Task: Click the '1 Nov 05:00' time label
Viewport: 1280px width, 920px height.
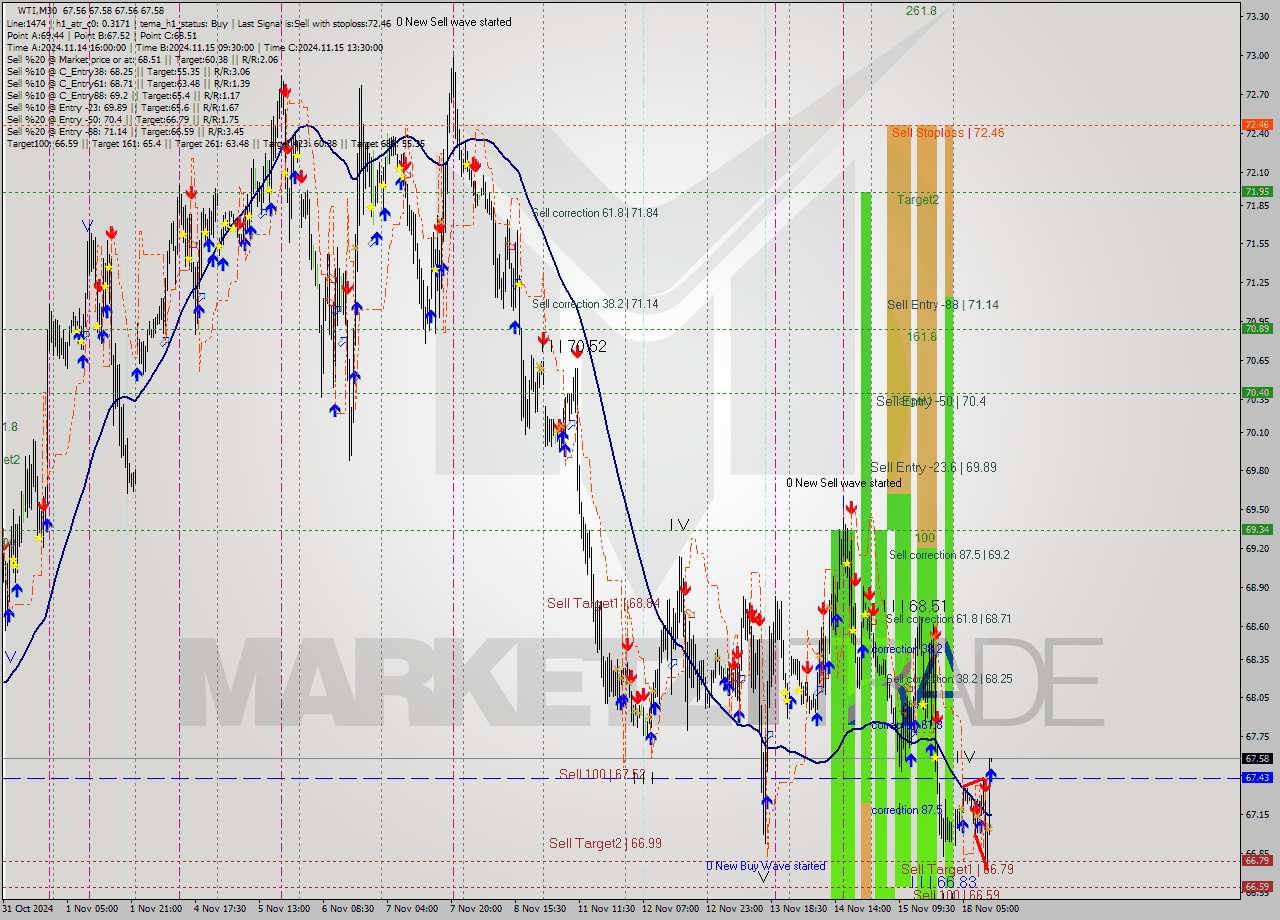Action: 91,909
